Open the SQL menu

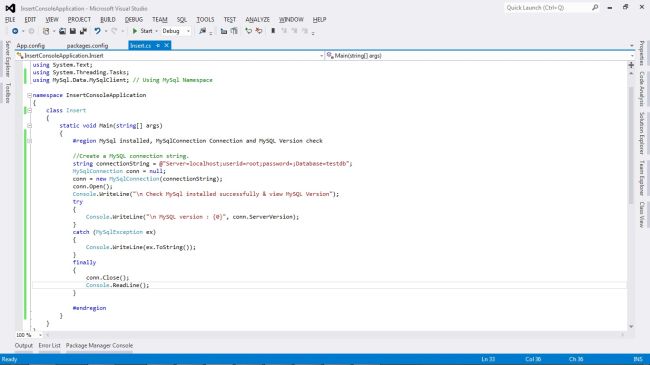coord(182,19)
